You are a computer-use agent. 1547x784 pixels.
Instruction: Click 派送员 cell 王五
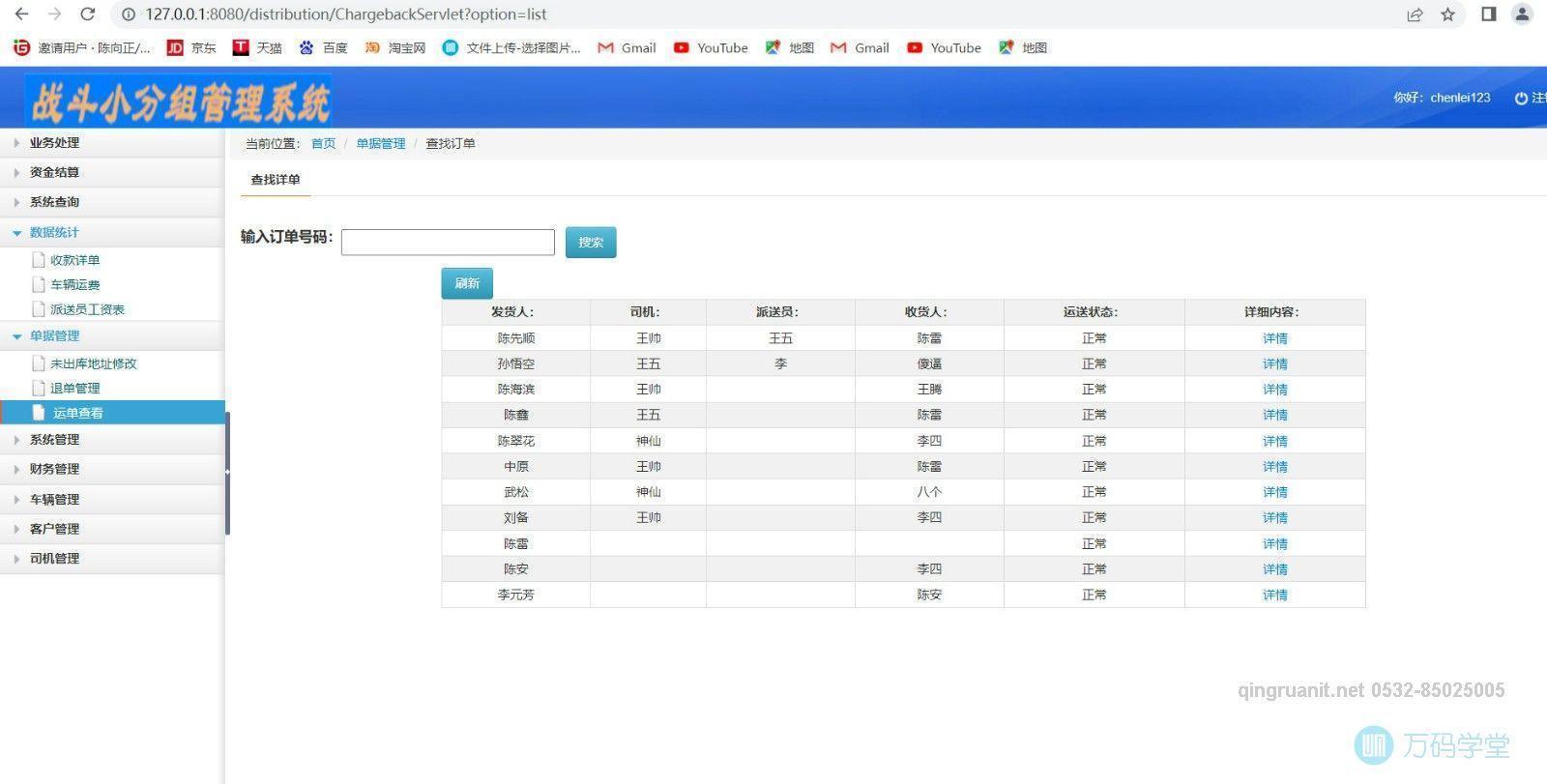point(780,338)
